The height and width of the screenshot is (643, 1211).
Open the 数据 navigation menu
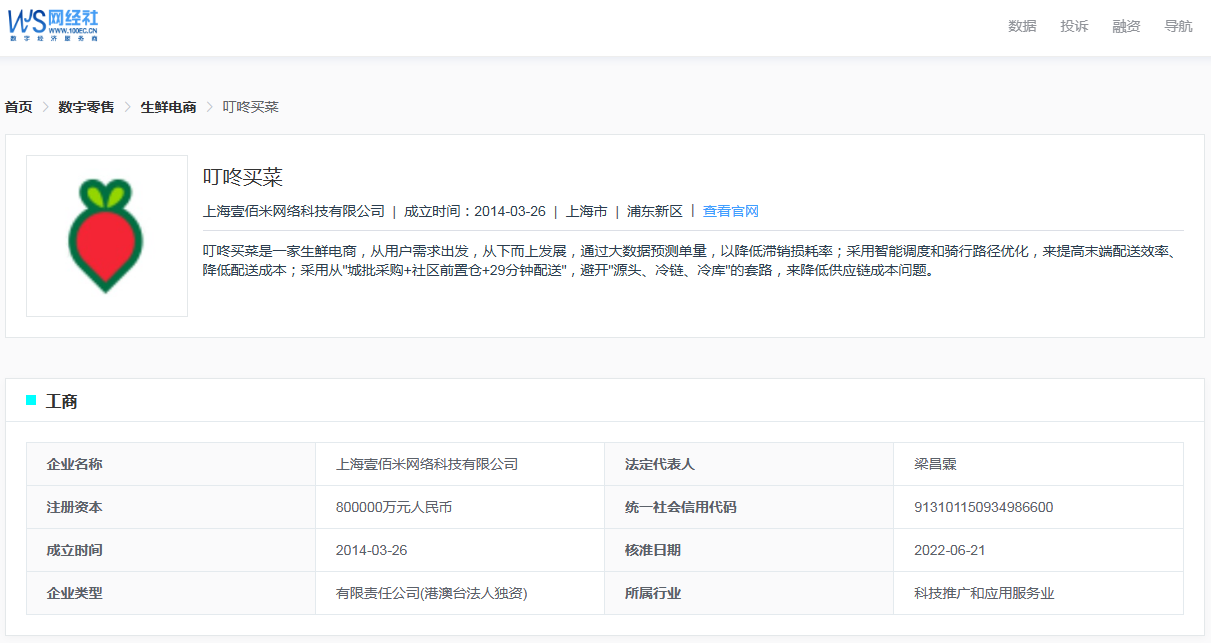click(1022, 27)
